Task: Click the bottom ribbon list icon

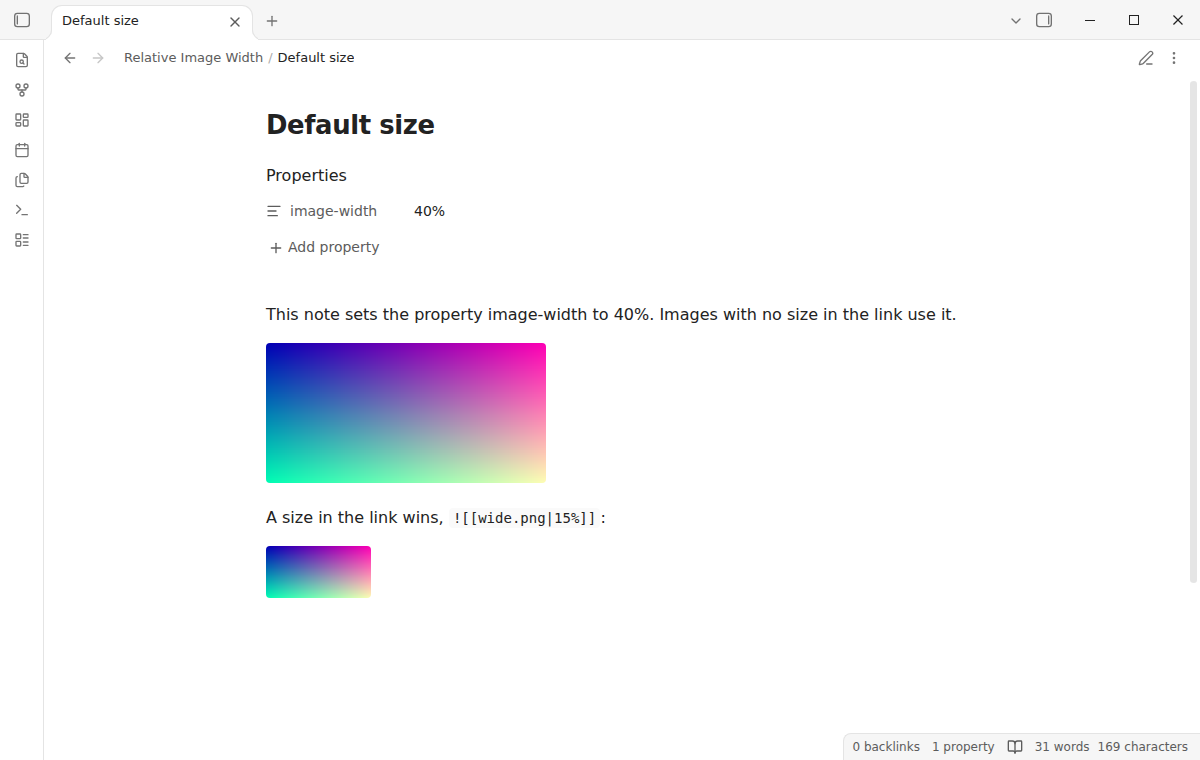Action: pyautogui.click(x=22, y=240)
